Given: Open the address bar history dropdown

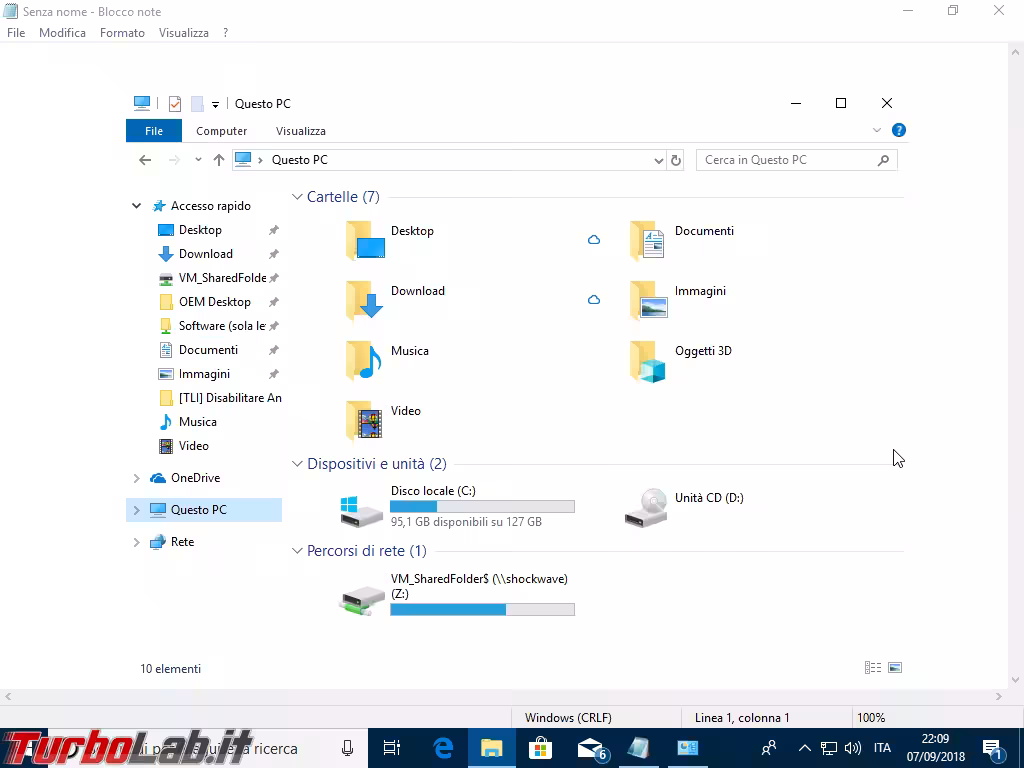Looking at the screenshot, I should point(658,160).
